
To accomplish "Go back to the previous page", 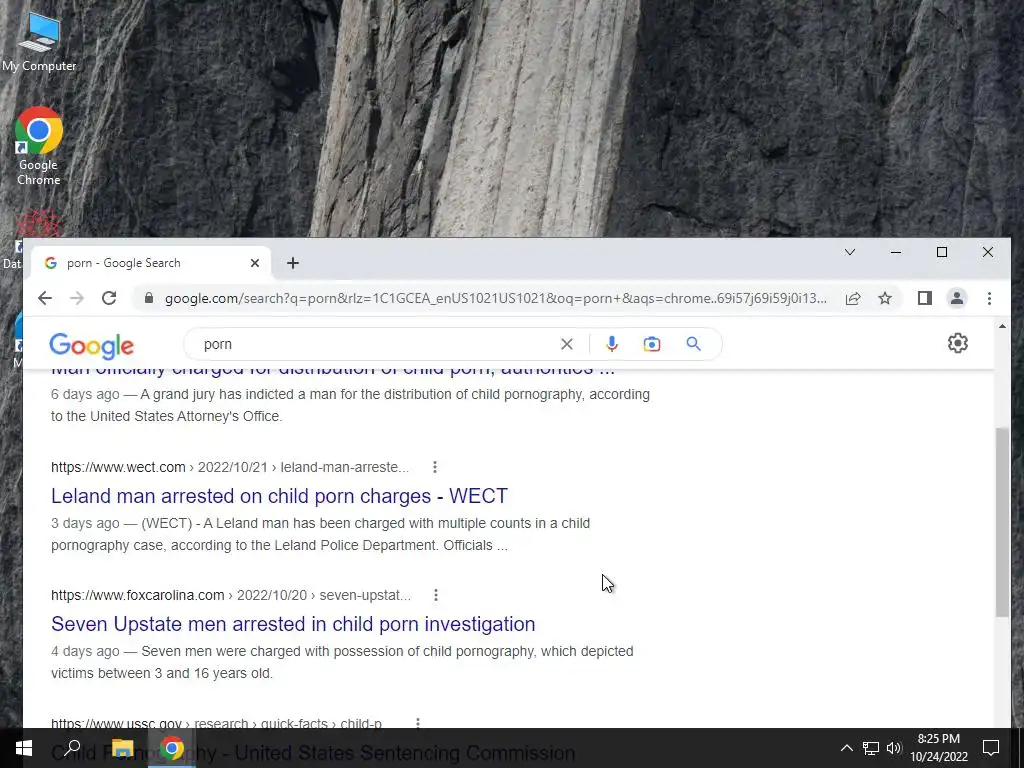I will [x=44, y=298].
